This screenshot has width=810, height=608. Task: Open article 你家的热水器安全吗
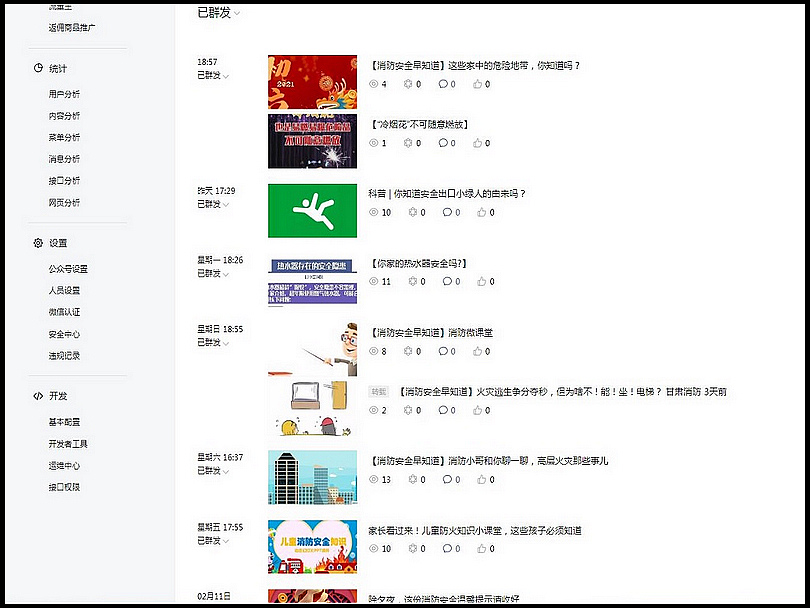click(x=418, y=264)
